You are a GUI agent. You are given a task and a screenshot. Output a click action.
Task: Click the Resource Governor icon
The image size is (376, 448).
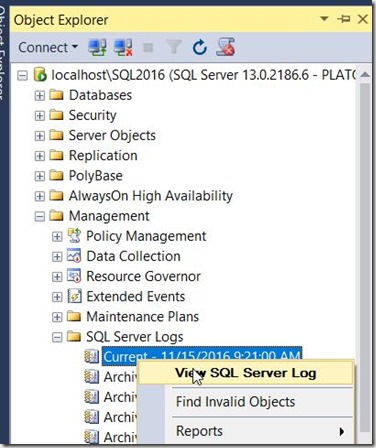[x=74, y=276]
